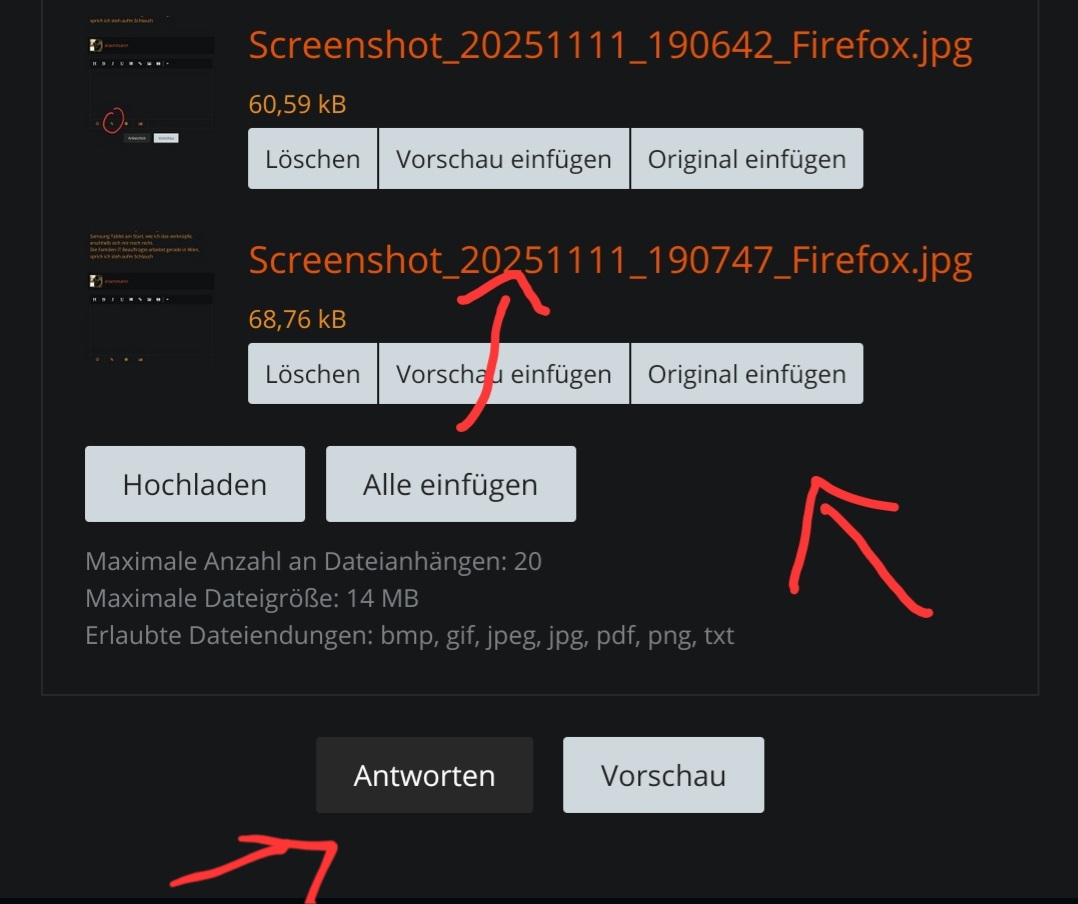The image size is (1078, 904).
Task: Submit the reply with Antworten
Action: [x=424, y=775]
